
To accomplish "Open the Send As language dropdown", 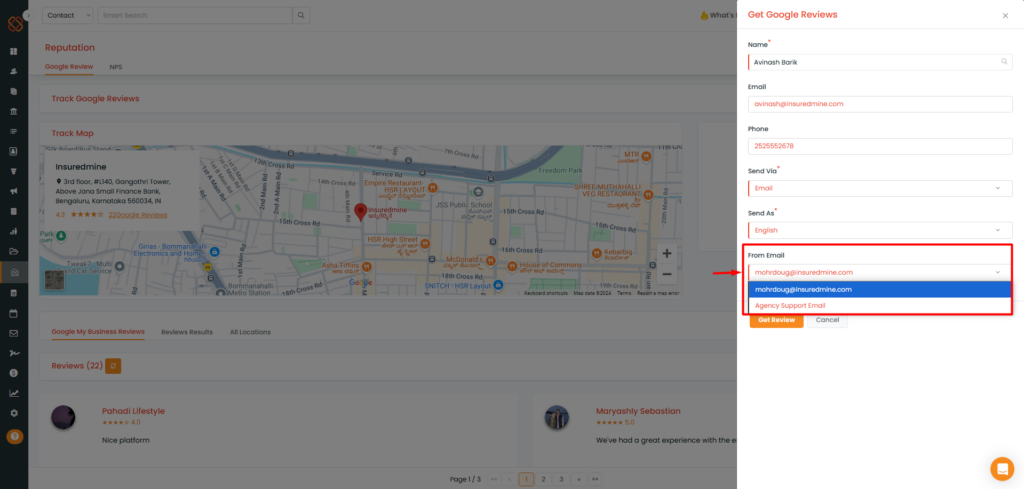I will [x=880, y=230].
